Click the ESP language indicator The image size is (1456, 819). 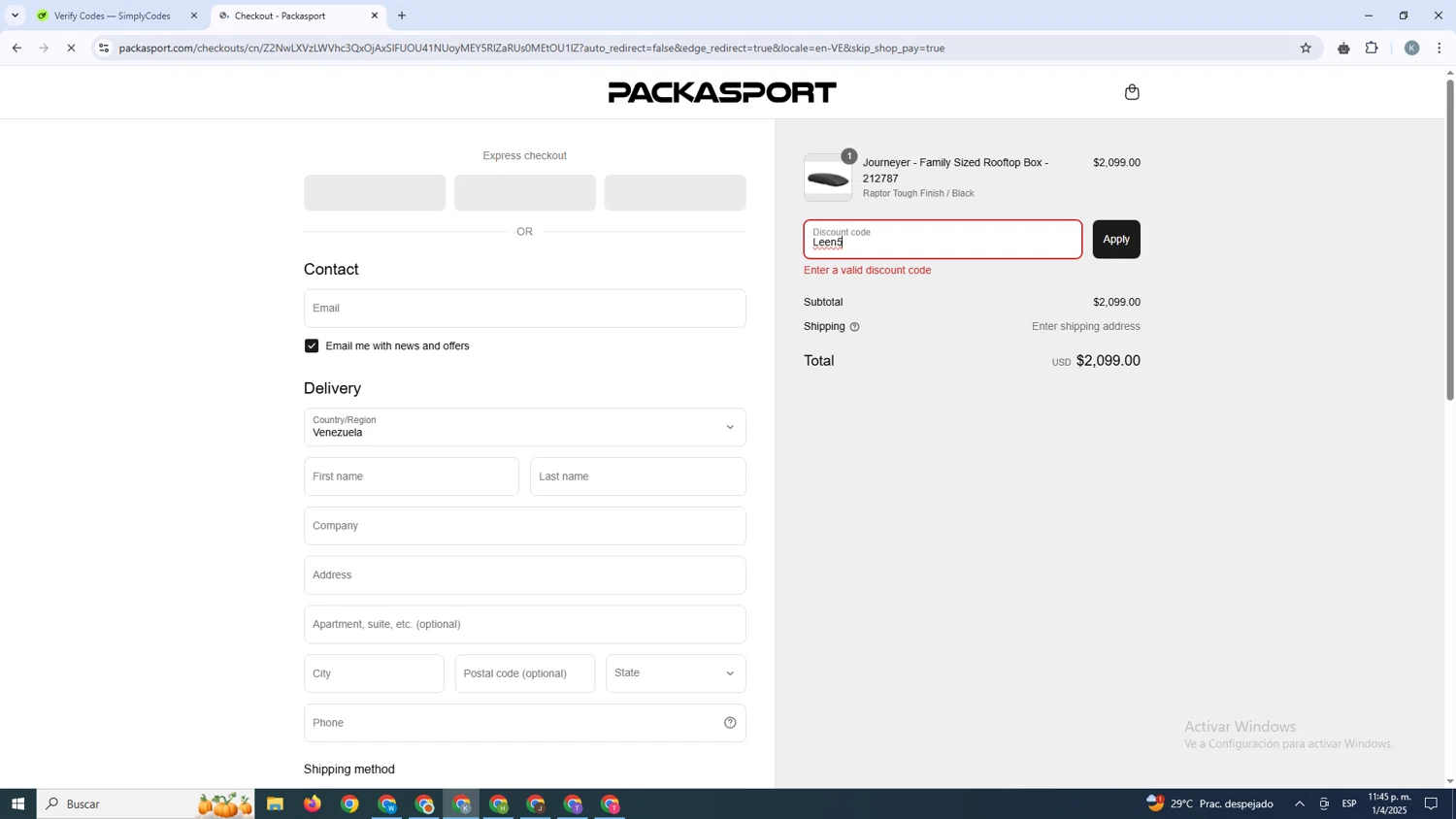pos(1349,803)
